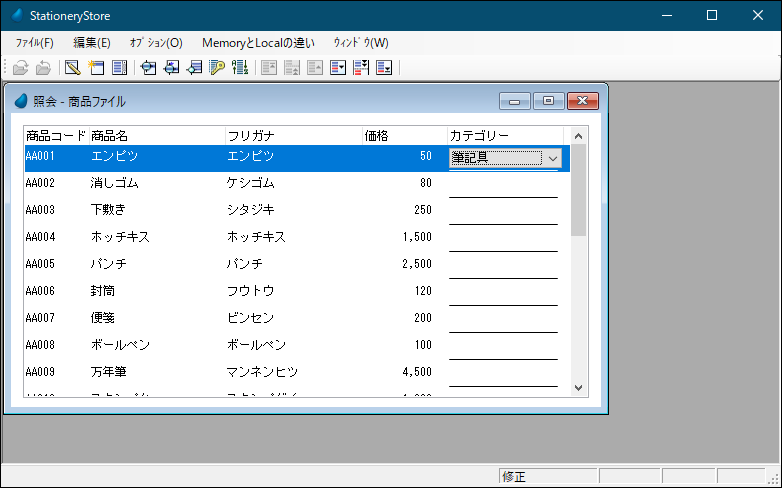Click the new record icon with star
Image resolution: width=782 pixels, height=488 pixels.
click(96, 68)
